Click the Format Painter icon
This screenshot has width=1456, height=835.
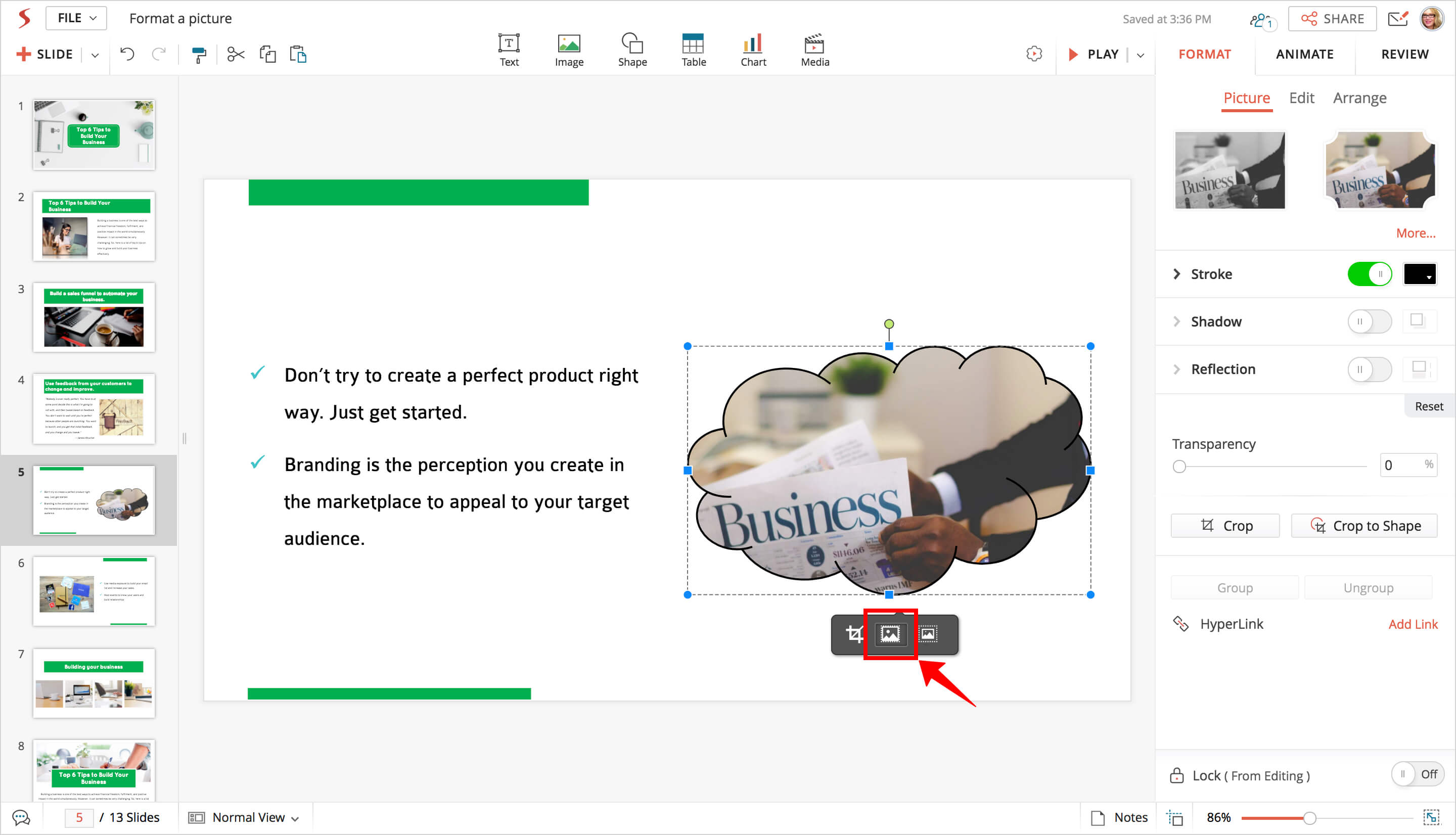click(198, 55)
